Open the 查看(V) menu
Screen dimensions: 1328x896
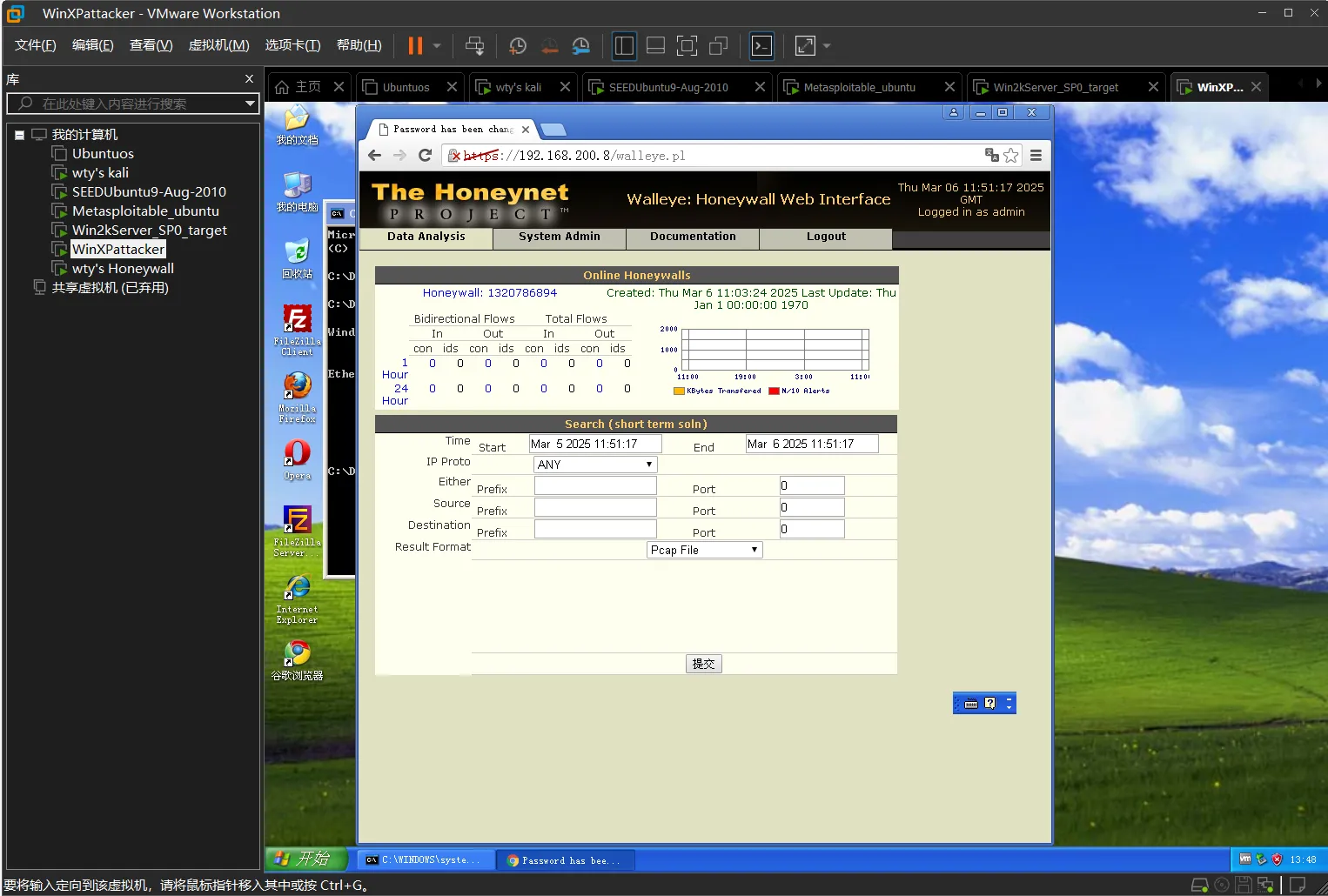click(151, 45)
